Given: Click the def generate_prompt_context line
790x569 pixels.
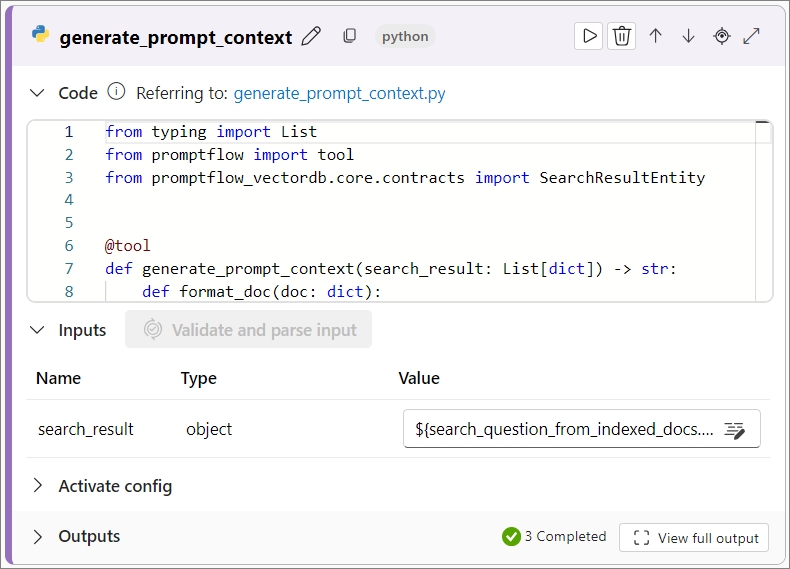Looking at the screenshot, I should tap(390, 269).
